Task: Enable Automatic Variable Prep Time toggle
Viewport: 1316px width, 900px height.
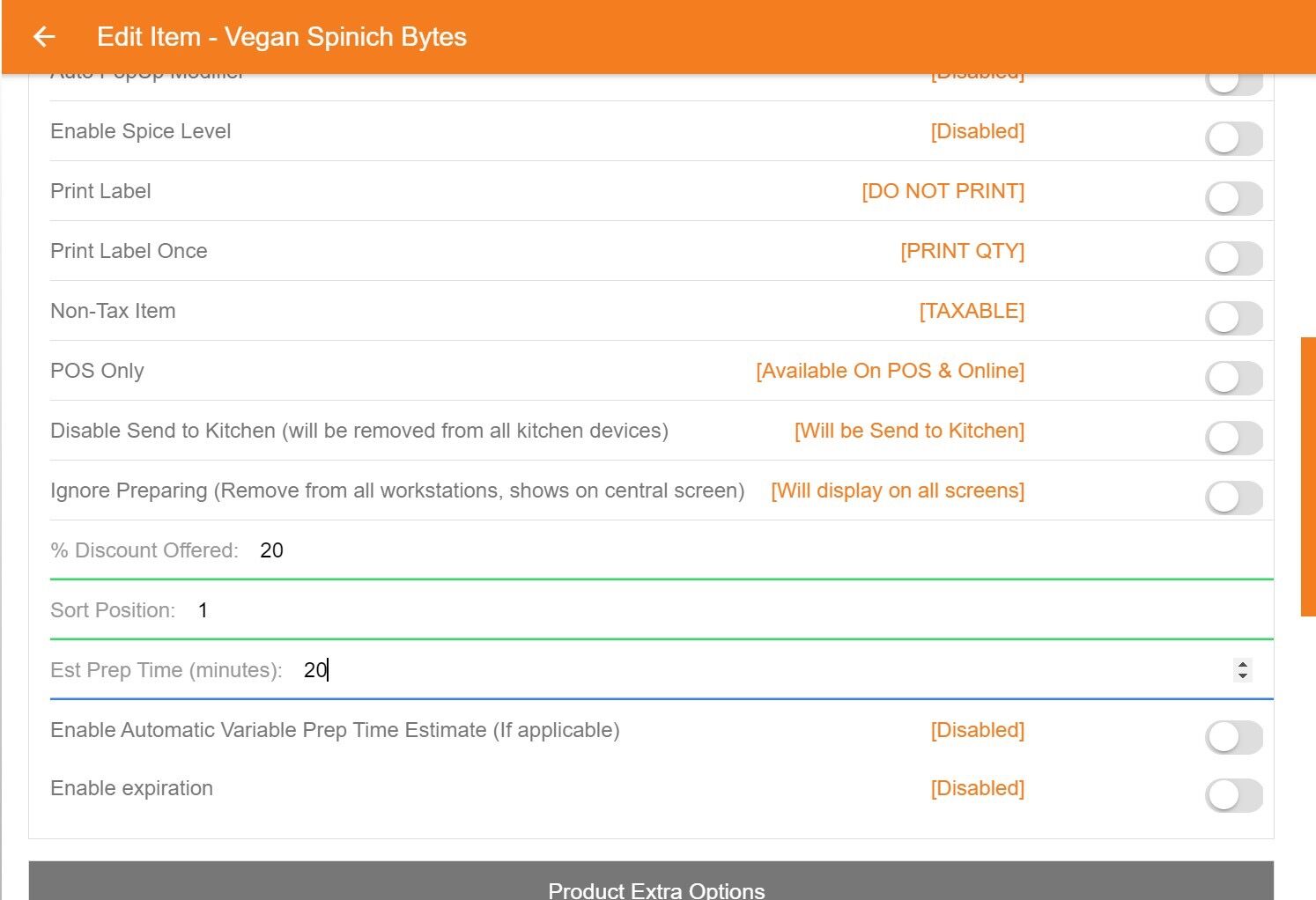Action: click(1233, 737)
